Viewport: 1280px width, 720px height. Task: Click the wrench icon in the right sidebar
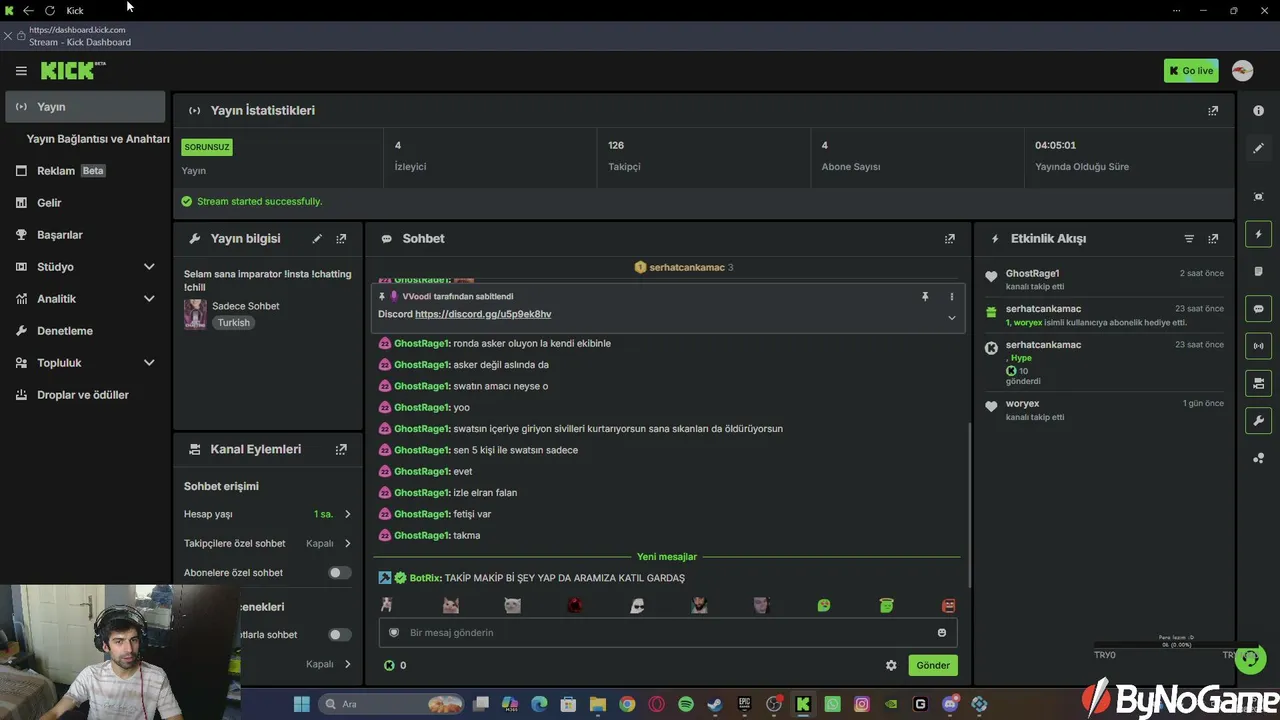1258,420
